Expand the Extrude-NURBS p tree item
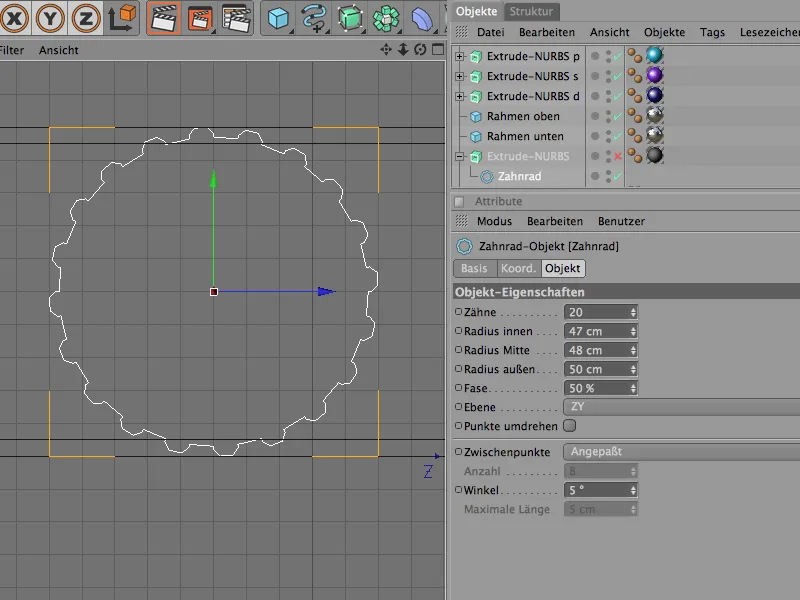This screenshot has height=600, width=800. coord(460,56)
